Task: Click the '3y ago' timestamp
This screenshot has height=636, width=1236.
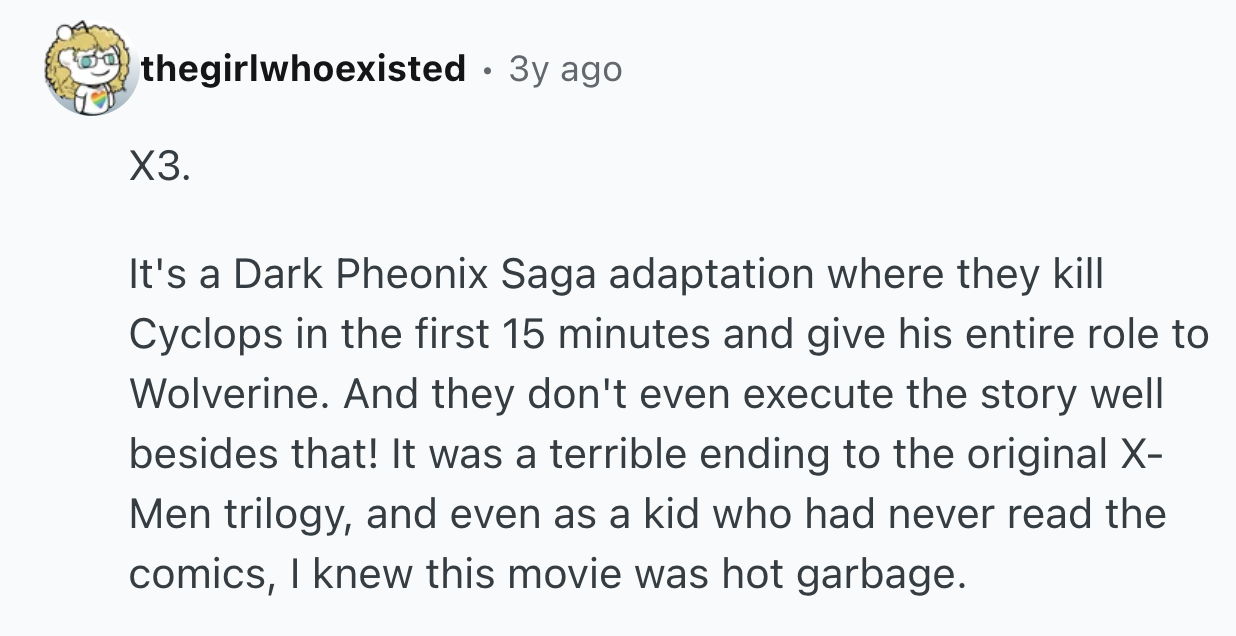Action: [565, 69]
